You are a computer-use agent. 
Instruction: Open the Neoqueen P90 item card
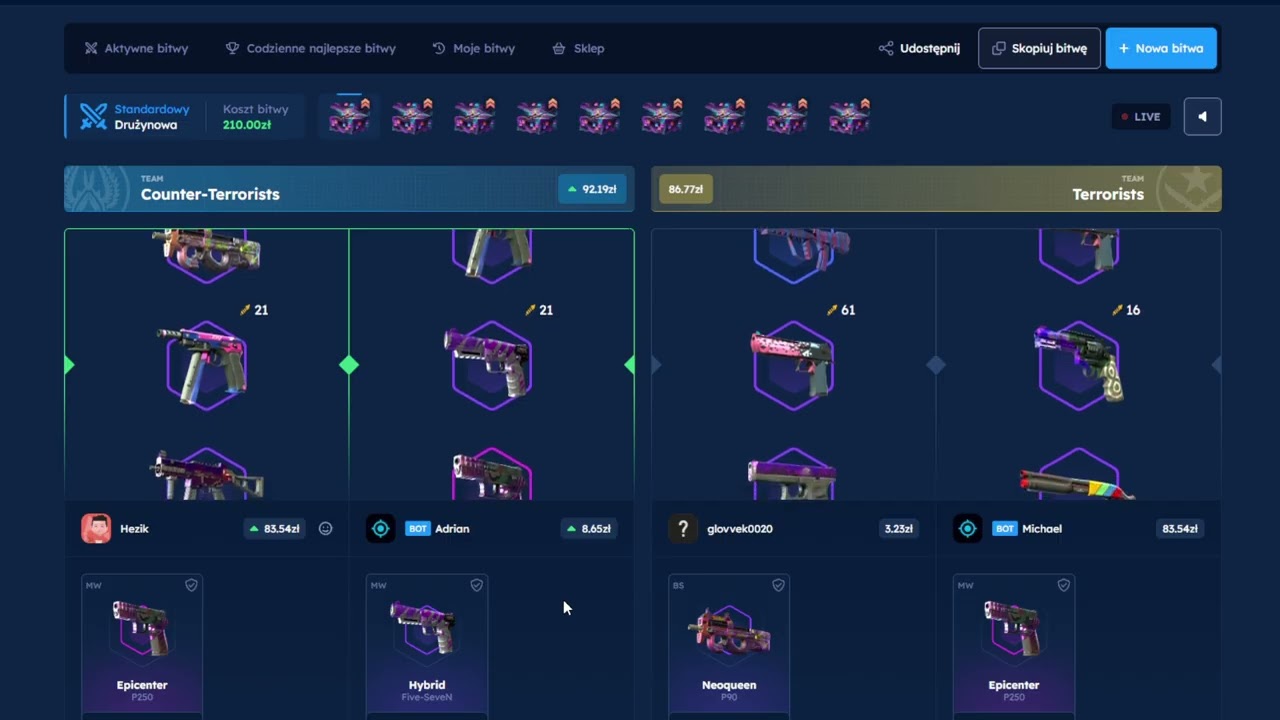[729, 645]
